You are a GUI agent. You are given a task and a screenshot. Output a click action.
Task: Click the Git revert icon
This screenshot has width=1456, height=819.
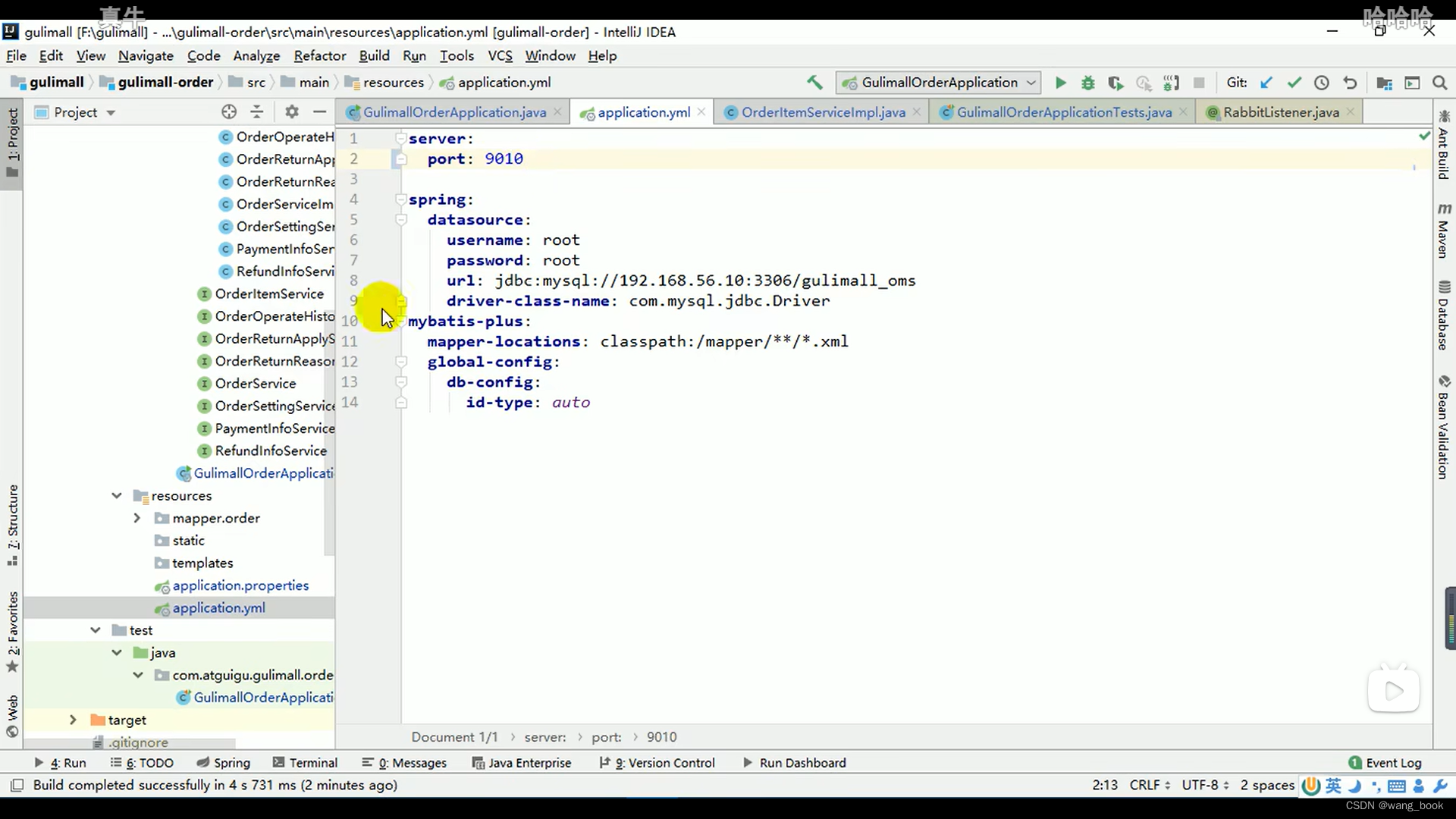[1350, 83]
